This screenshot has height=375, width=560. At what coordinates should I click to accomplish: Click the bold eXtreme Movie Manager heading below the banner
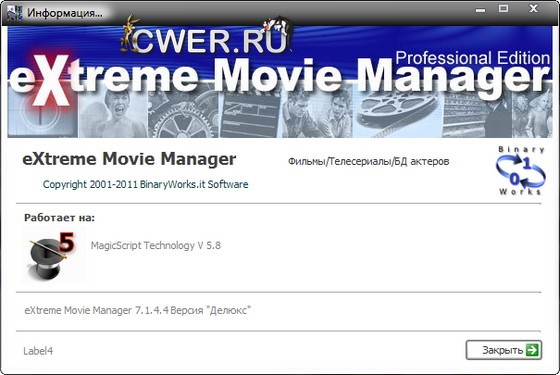pos(129,159)
